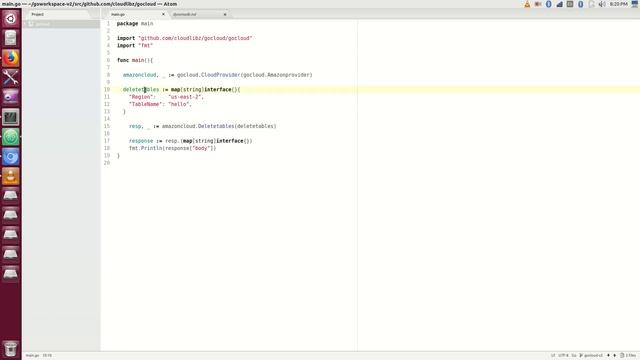Click the VLC cone tray indicator
Image resolution: width=640 pixels, height=360 pixels.
(x=527, y=4)
